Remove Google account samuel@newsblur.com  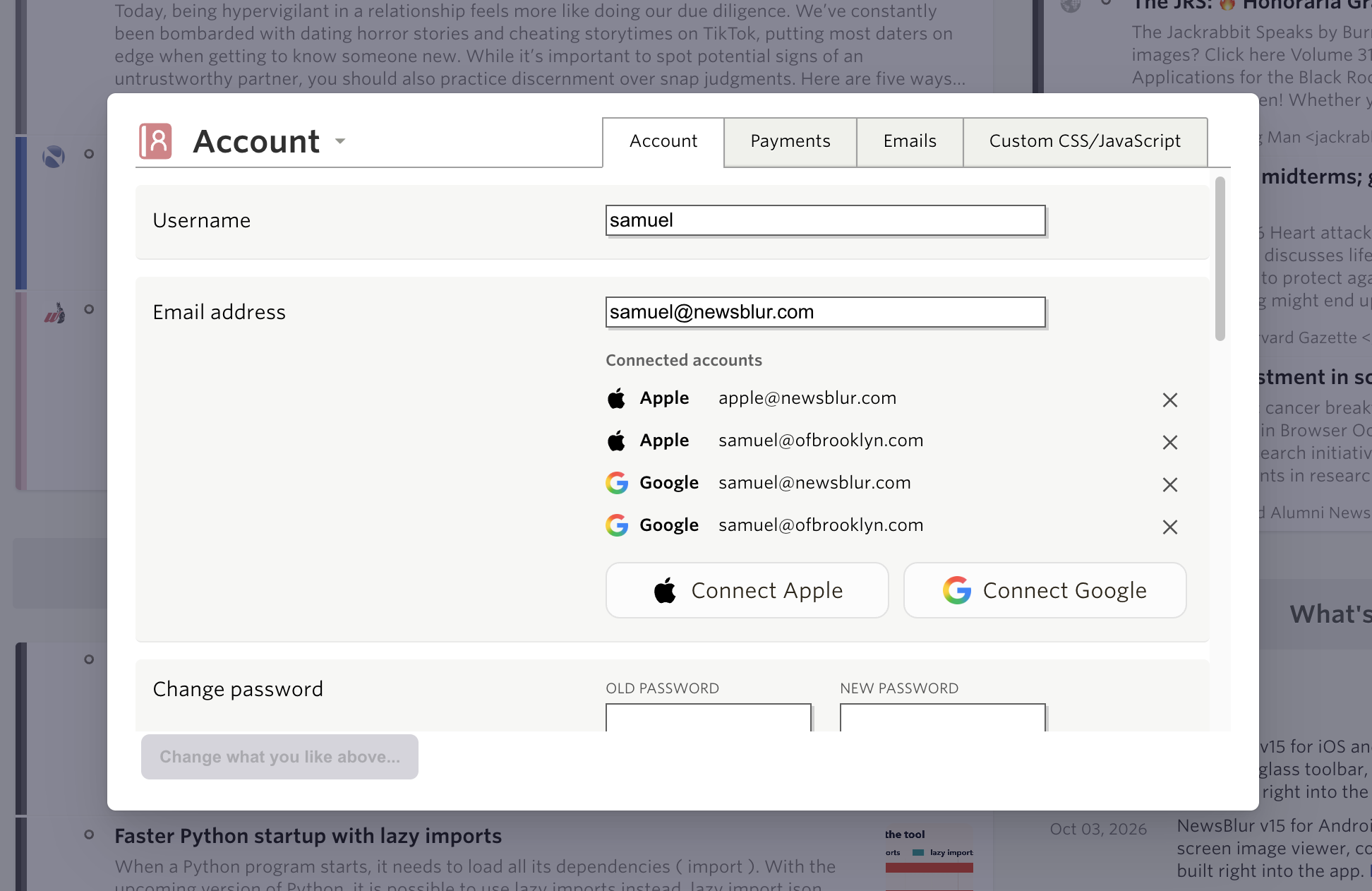pyautogui.click(x=1169, y=484)
